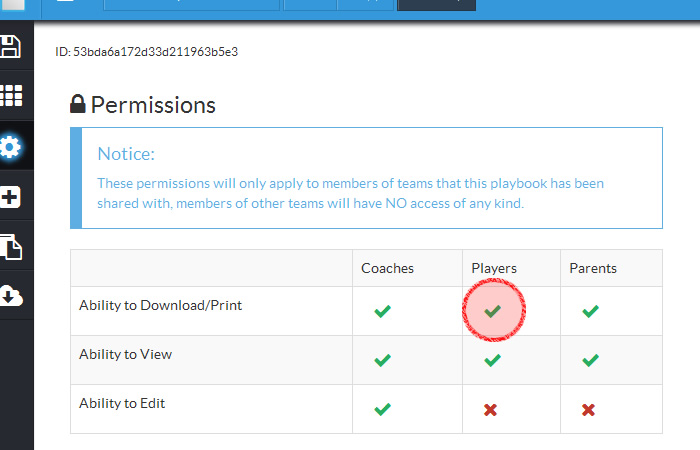Disable Players ability to View
This screenshot has width=700, height=450.
[x=492, y=360]
